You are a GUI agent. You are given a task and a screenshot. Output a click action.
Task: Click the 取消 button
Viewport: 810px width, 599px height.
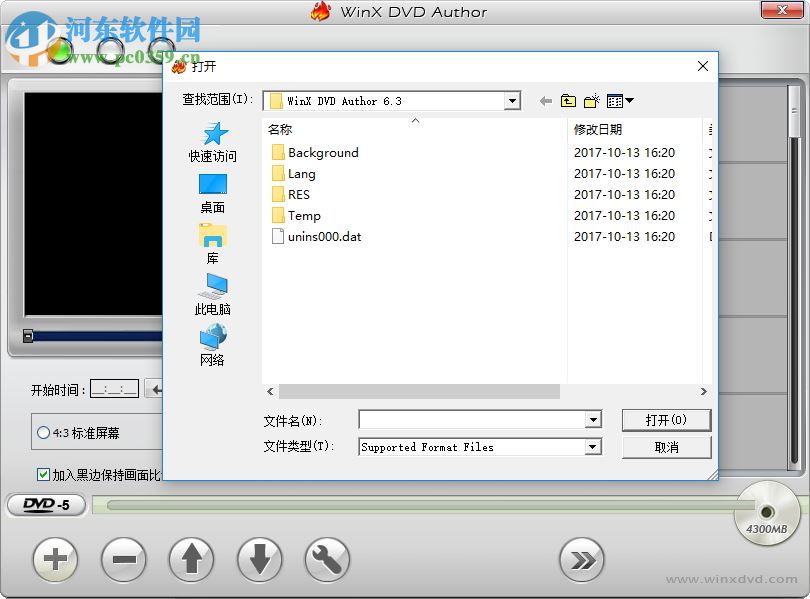(666, 447)
